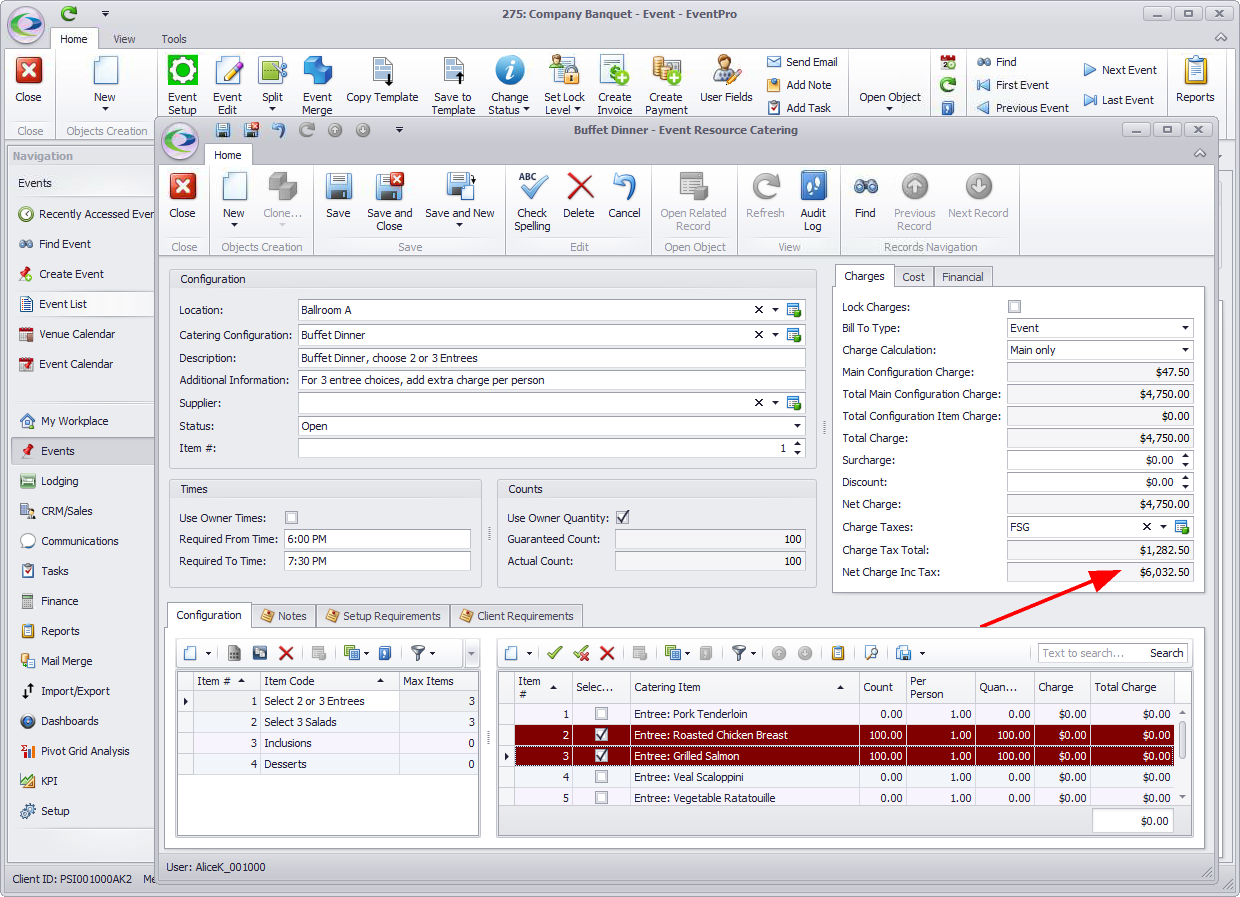Open User Fields
This screenshot has width=1240, height=897.
(x=726, y=80)
